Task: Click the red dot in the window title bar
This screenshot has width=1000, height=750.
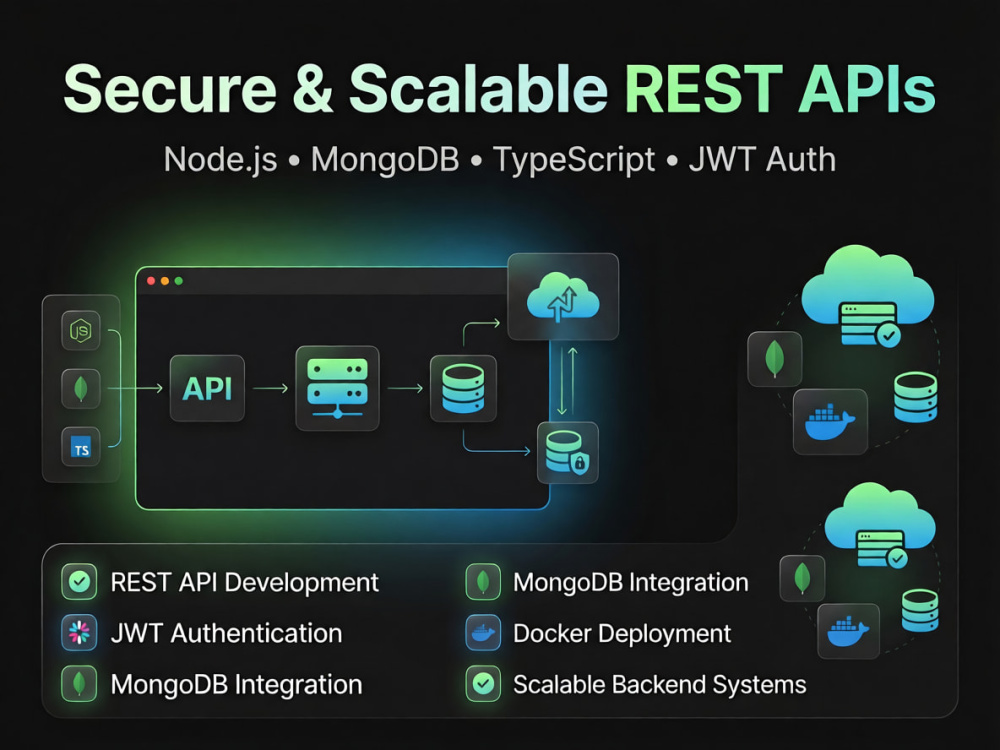Action: [151, 281]
